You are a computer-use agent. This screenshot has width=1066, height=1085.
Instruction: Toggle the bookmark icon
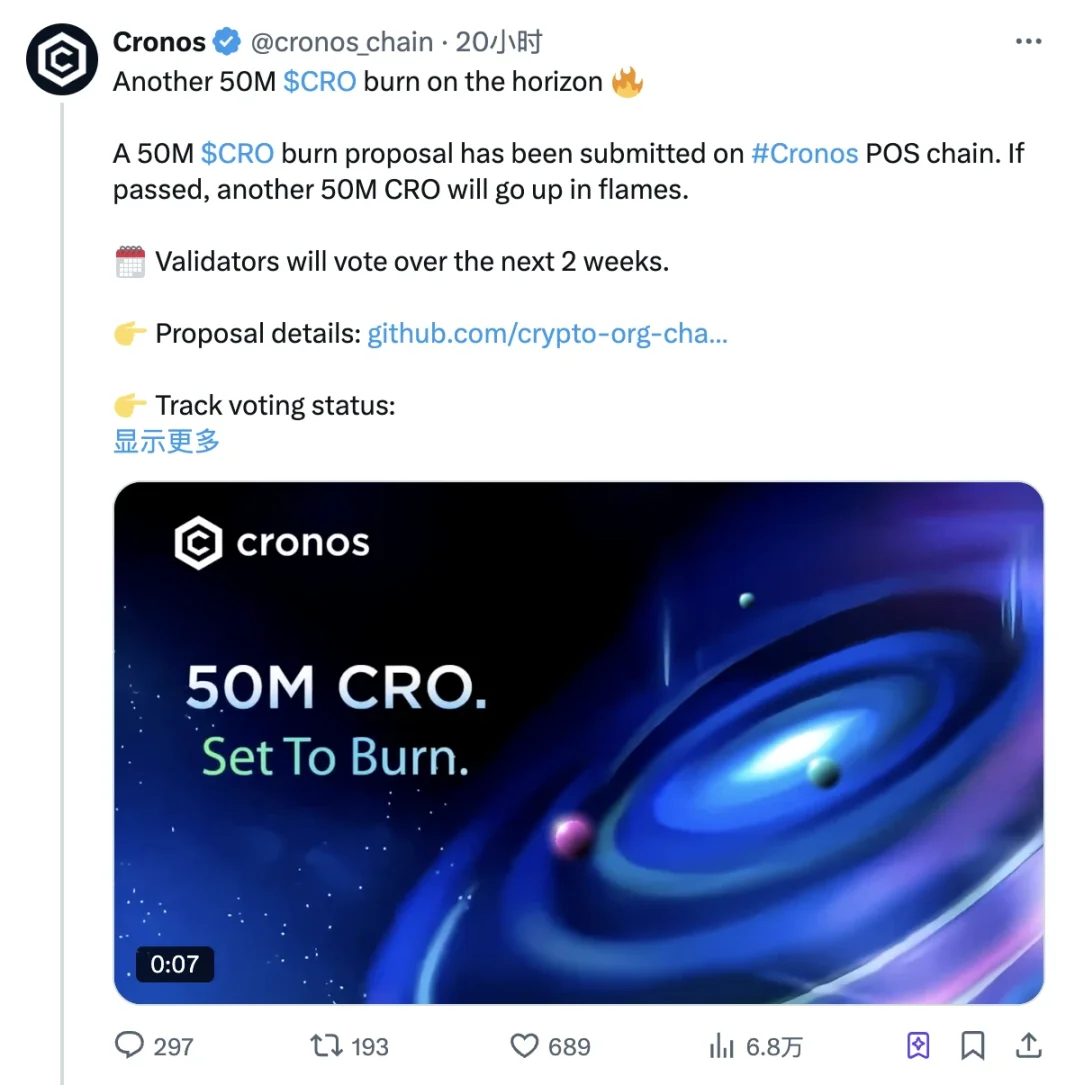972,1046
